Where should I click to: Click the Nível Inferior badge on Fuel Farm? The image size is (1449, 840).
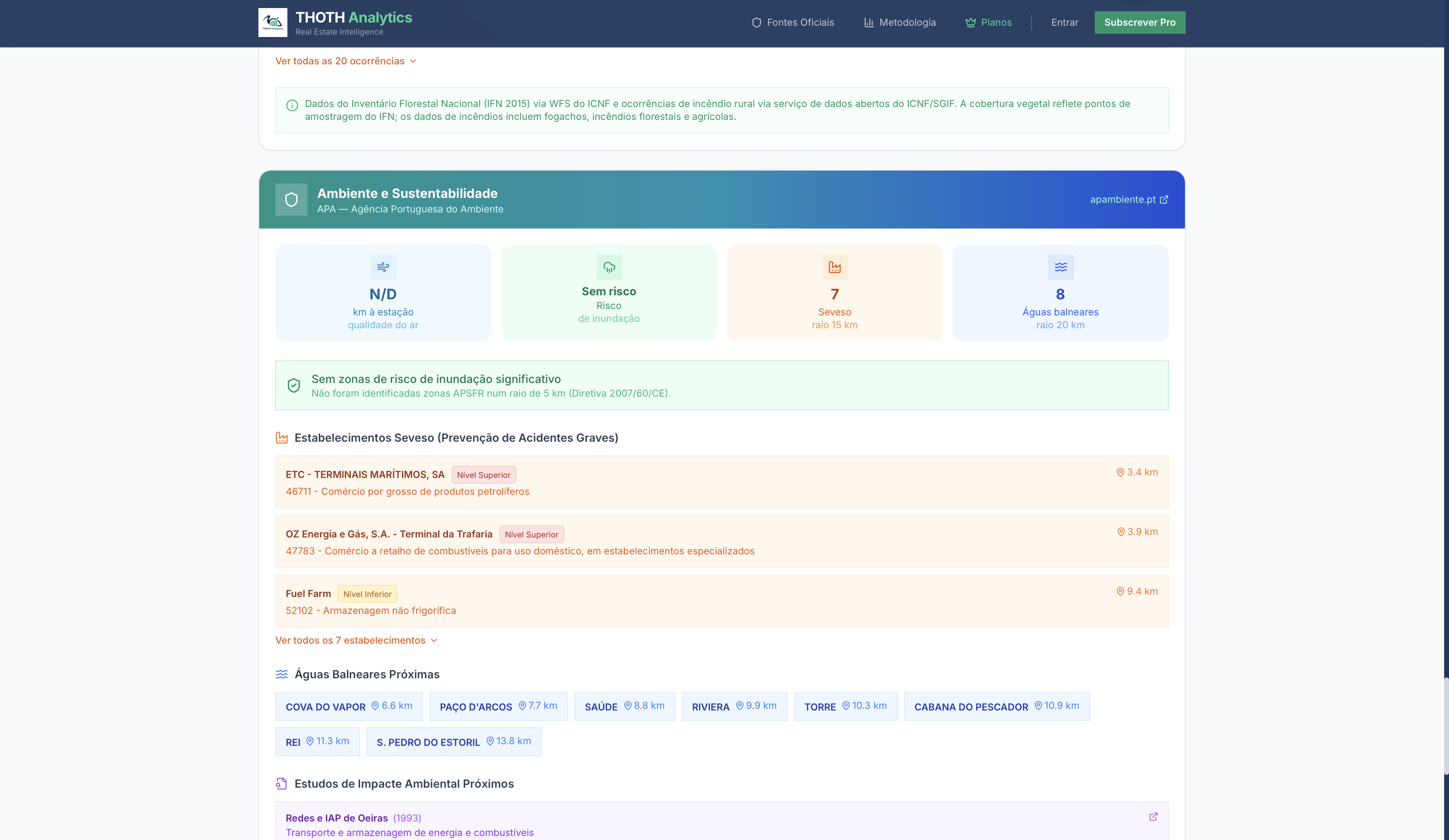[367, 594]
